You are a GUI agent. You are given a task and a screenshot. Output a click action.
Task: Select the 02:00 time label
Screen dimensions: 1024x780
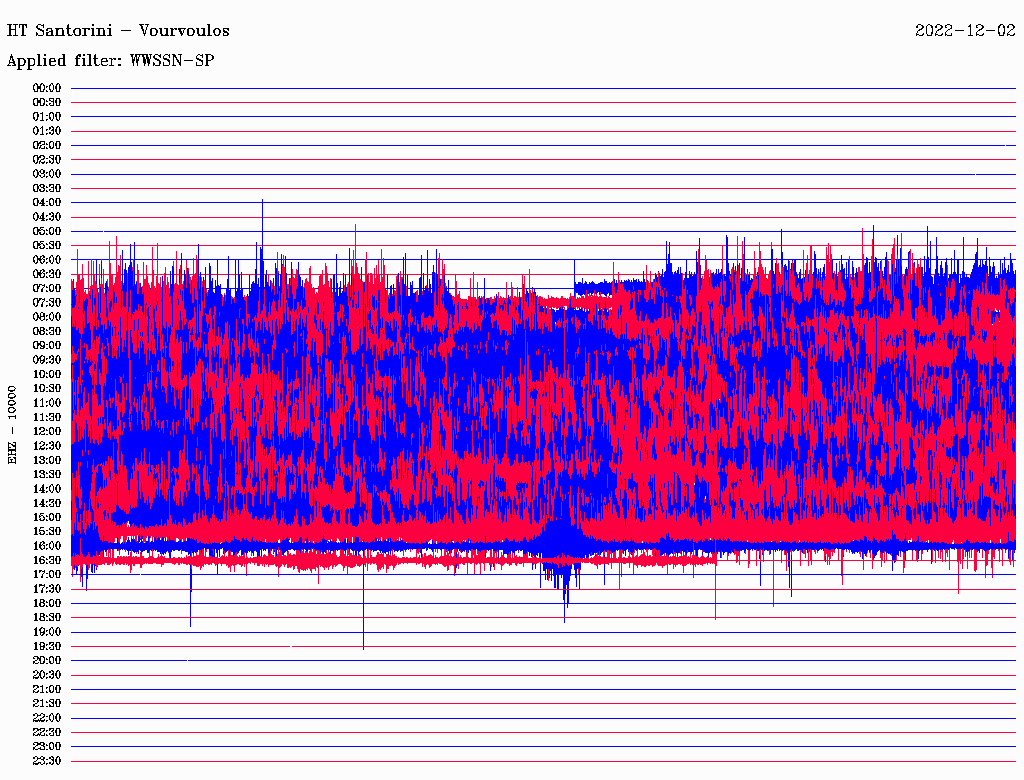47,145
